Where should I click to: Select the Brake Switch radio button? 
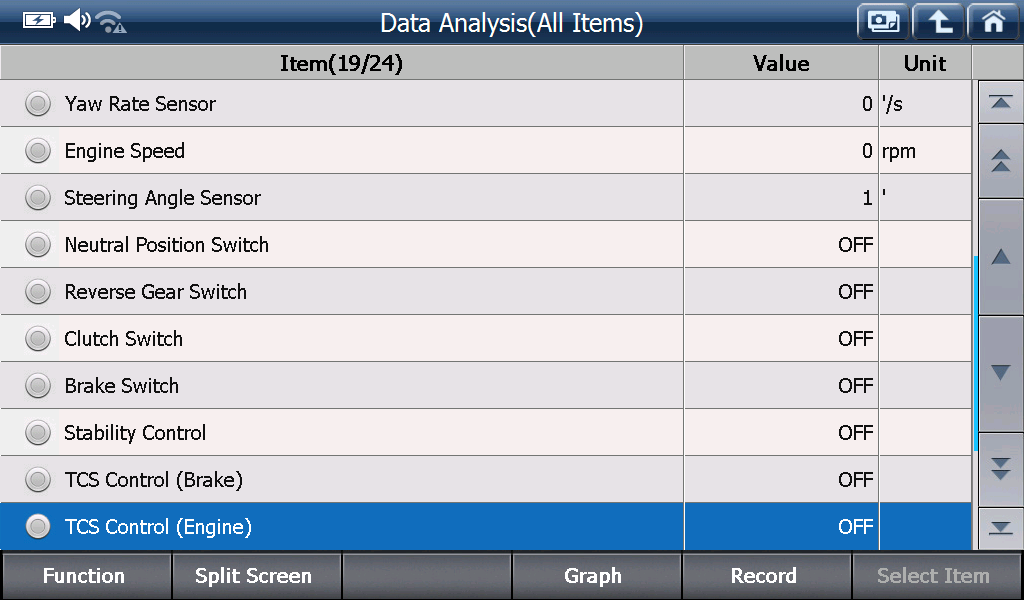click(x=38, y=385)
